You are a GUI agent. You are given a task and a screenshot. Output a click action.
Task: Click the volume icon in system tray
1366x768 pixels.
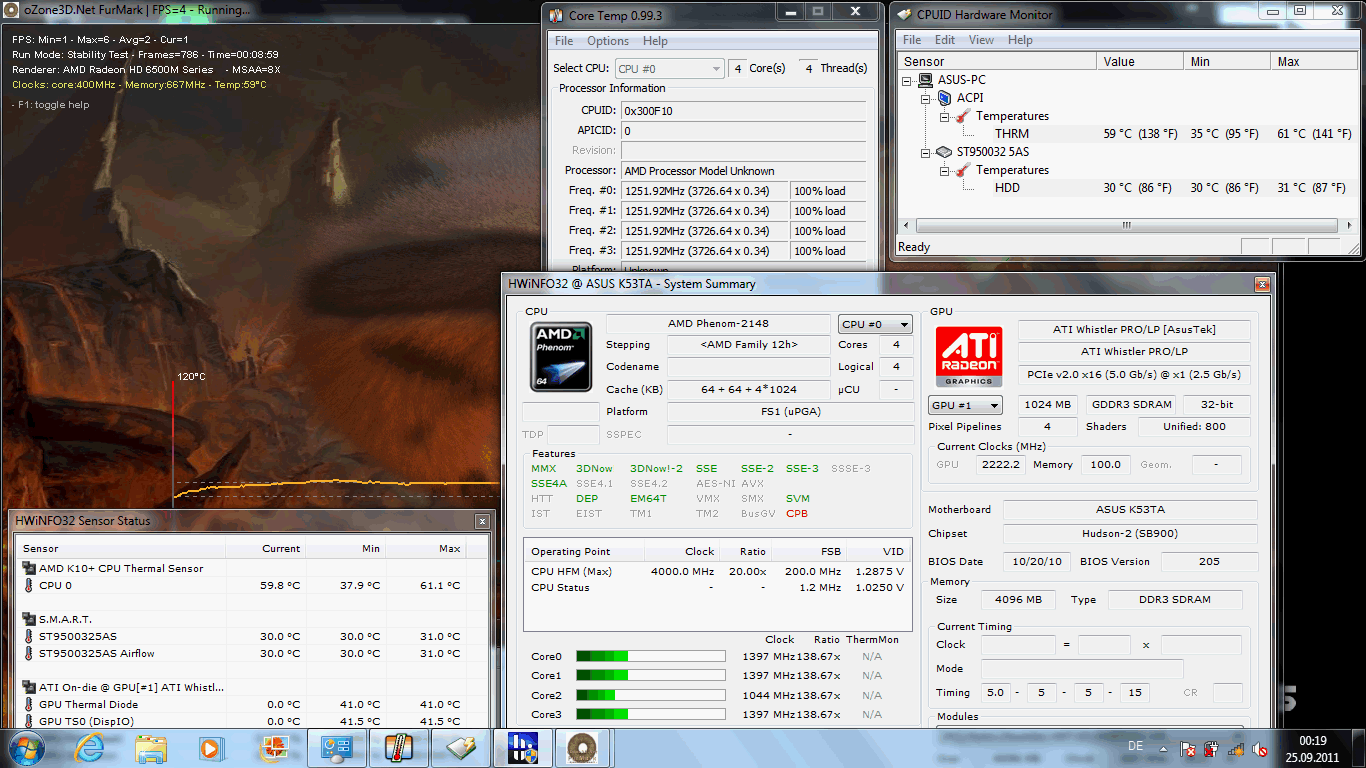pyautogui.click(x=1262, y=749)
